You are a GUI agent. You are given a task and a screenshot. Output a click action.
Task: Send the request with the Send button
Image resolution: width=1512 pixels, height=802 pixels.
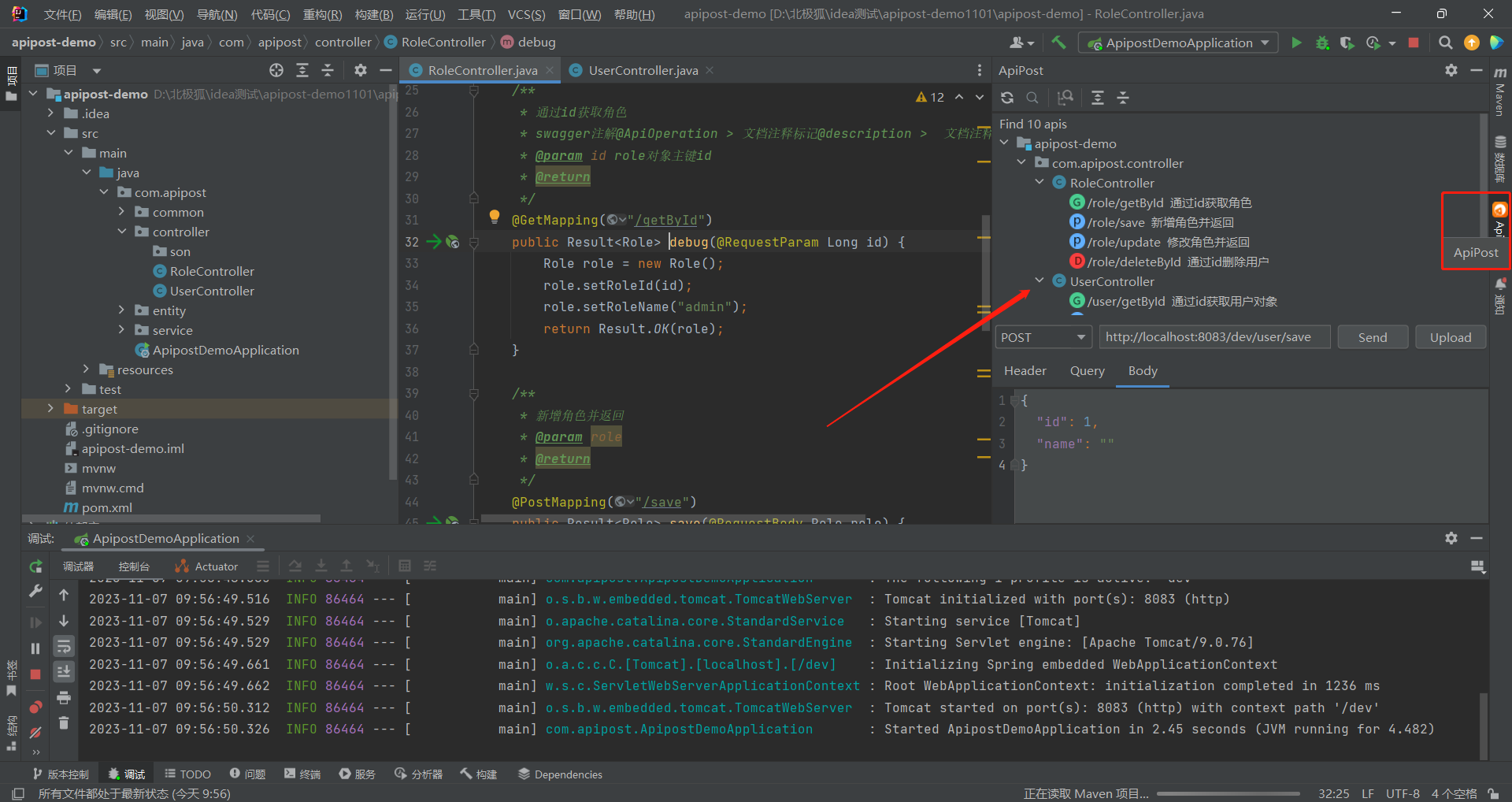click(1373, 337)
